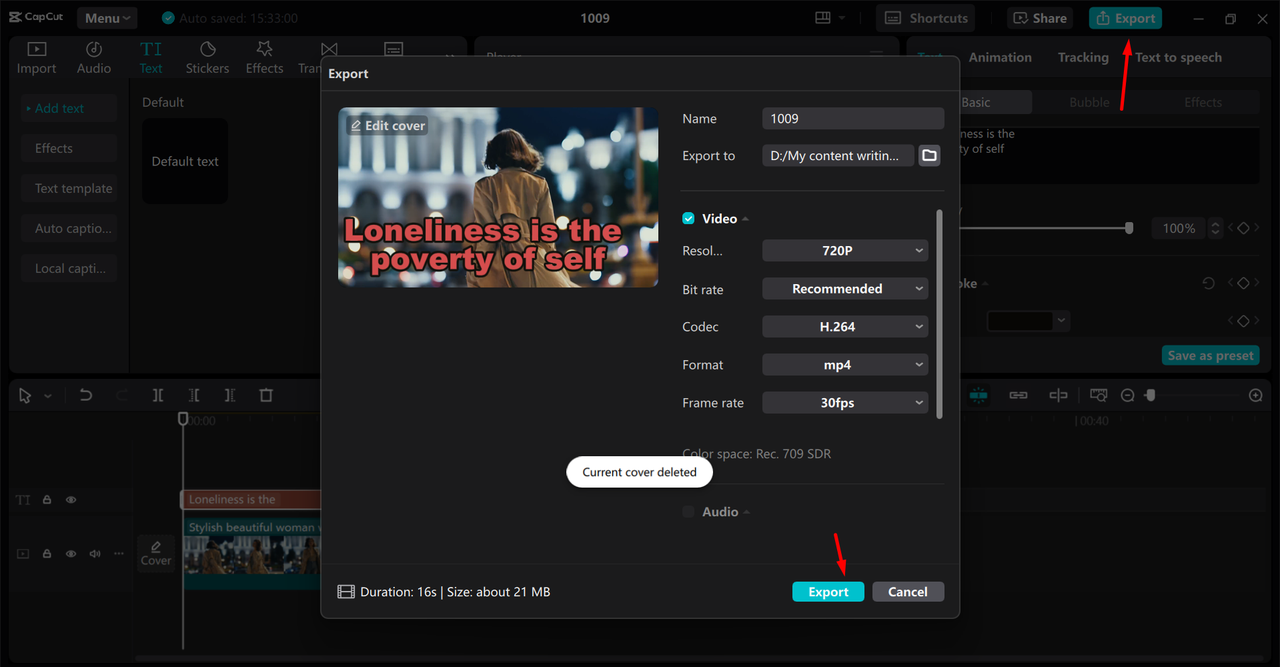Click the Stroke reset circular arrow icon

click(1208, 284)
